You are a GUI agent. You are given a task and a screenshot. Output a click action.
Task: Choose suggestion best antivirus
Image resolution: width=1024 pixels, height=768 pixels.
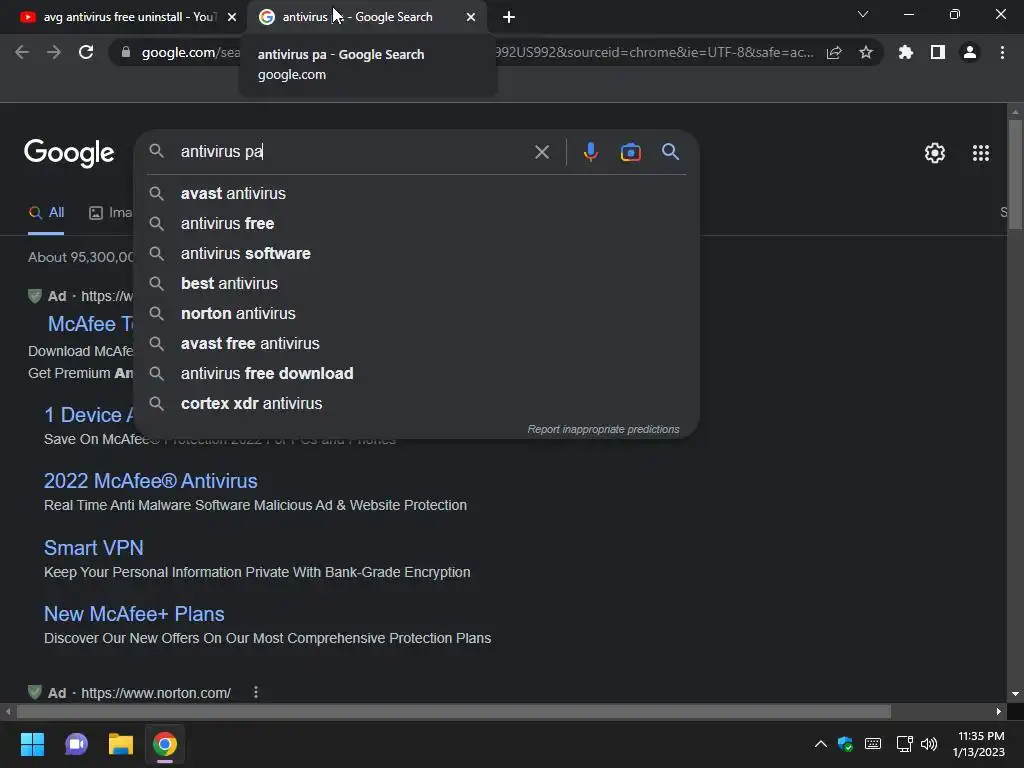pyautogui.click(x=416, y=283)
